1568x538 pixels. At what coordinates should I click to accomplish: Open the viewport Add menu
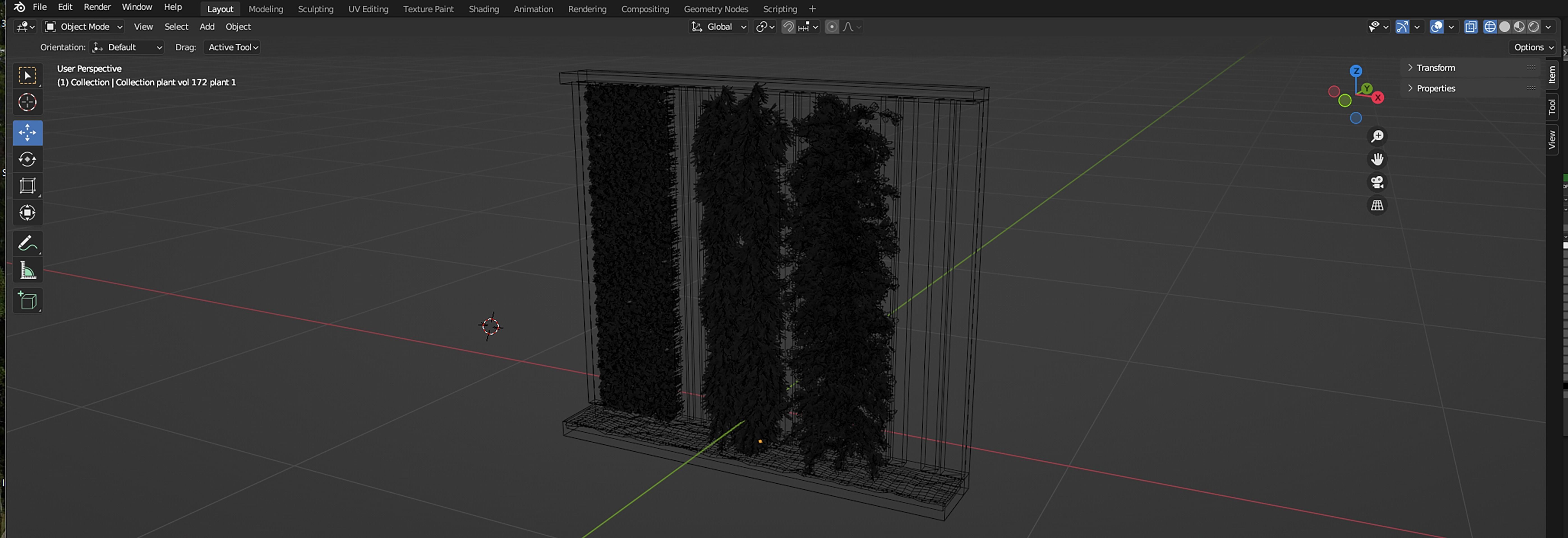tap(207, 27)
